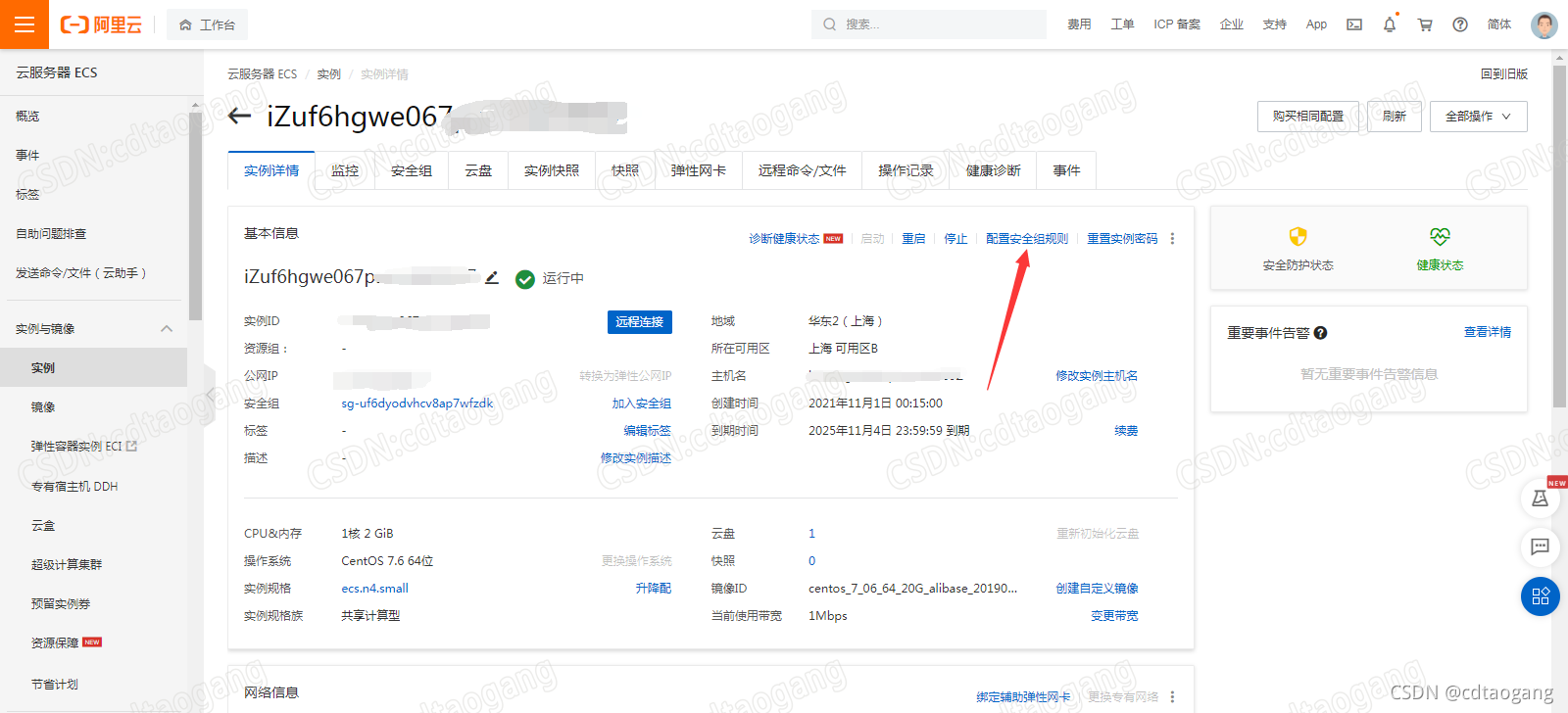
Task: Click the 重启 restart link
Action: click(x=913, y=239)
